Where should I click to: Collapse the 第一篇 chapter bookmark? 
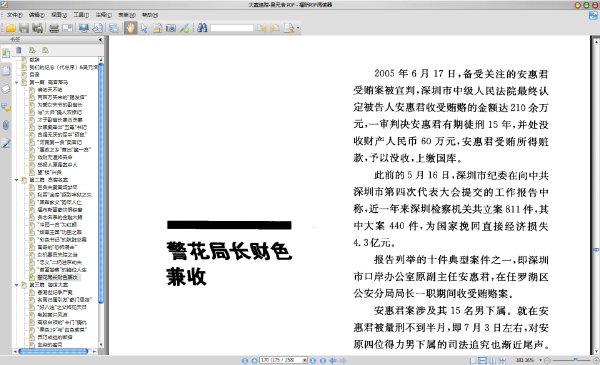point(16,82)
